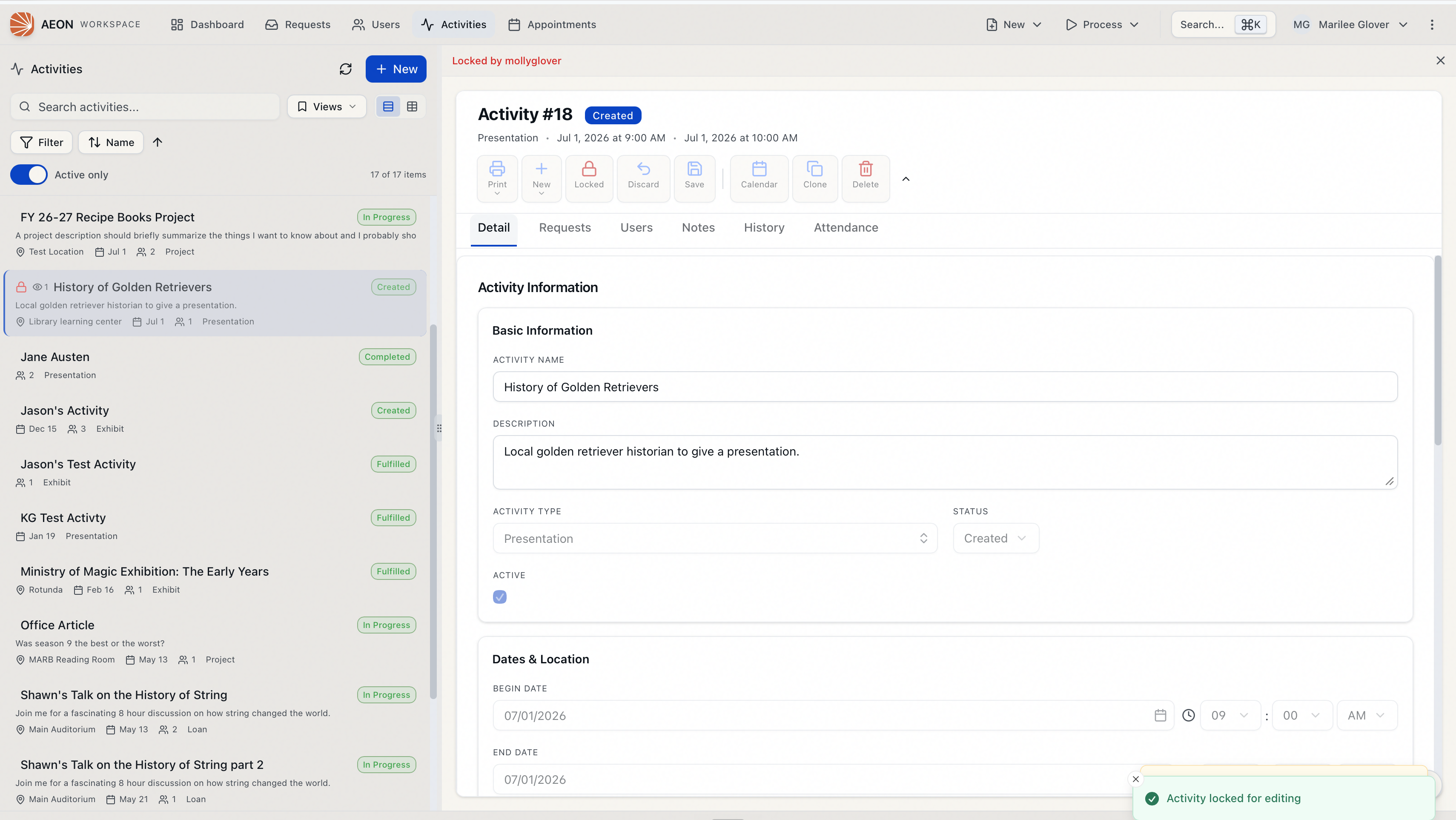Viewport: 1456px width, 820px height.
Task: Dismiss the 'Activity locked for editing' toast
Action: tap(1135, 779)
